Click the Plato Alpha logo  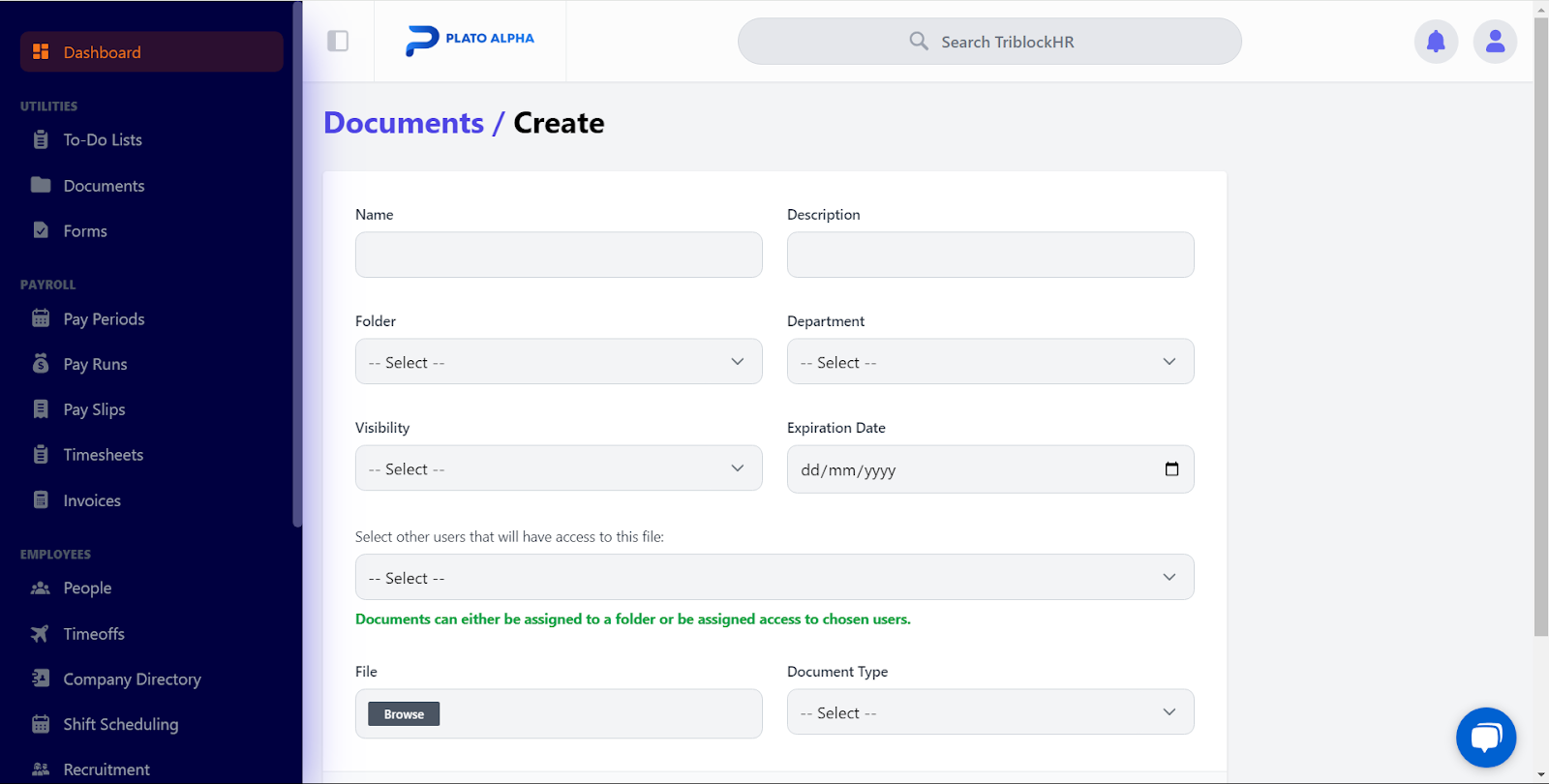click(471, 40)
